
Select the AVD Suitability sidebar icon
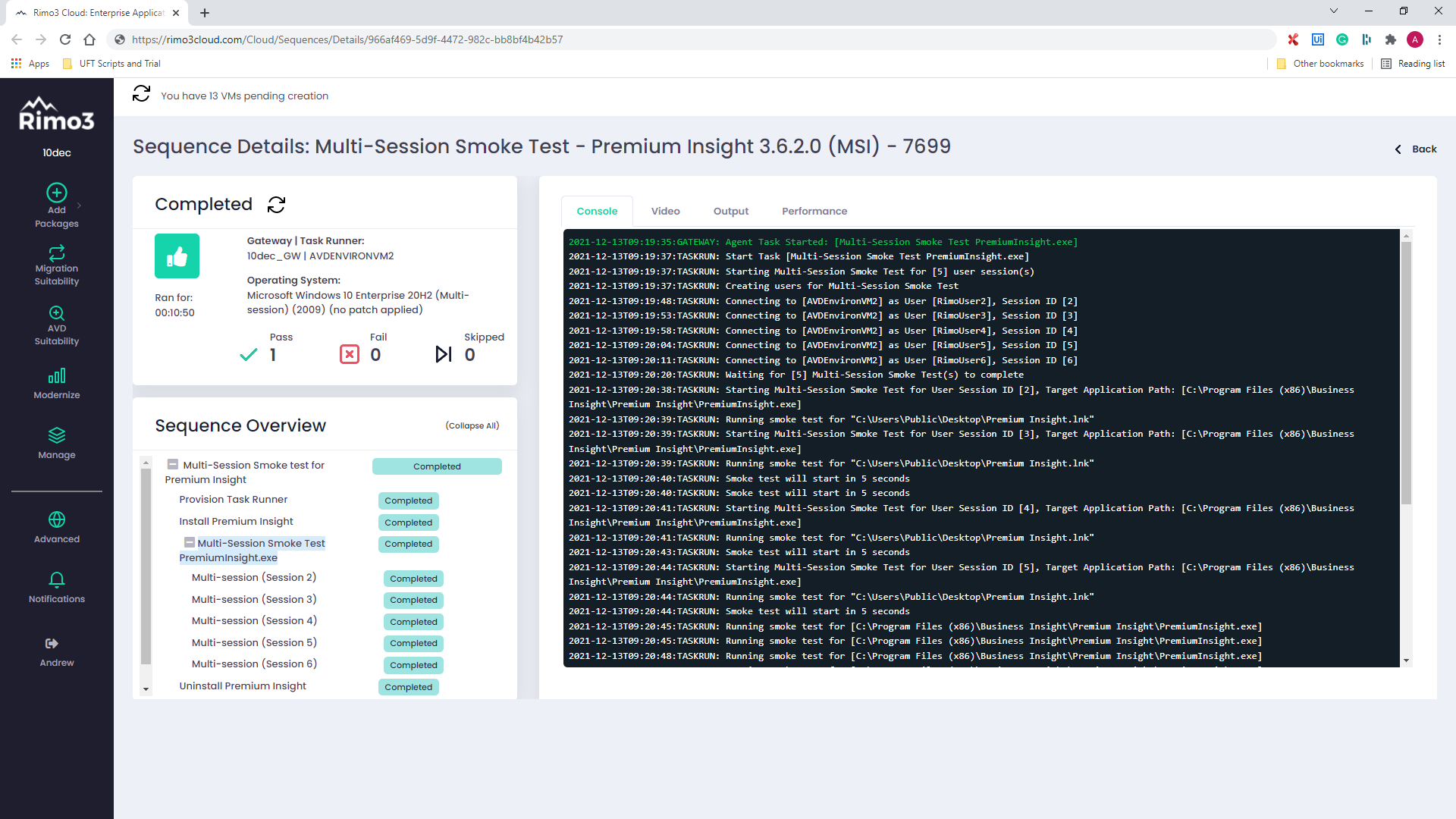point(57,313)
